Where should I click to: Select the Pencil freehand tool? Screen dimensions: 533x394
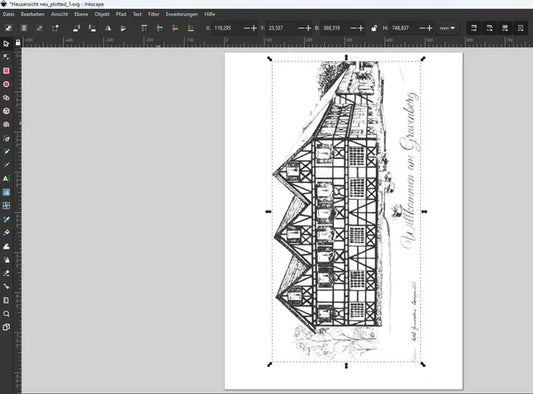[6, 152]
